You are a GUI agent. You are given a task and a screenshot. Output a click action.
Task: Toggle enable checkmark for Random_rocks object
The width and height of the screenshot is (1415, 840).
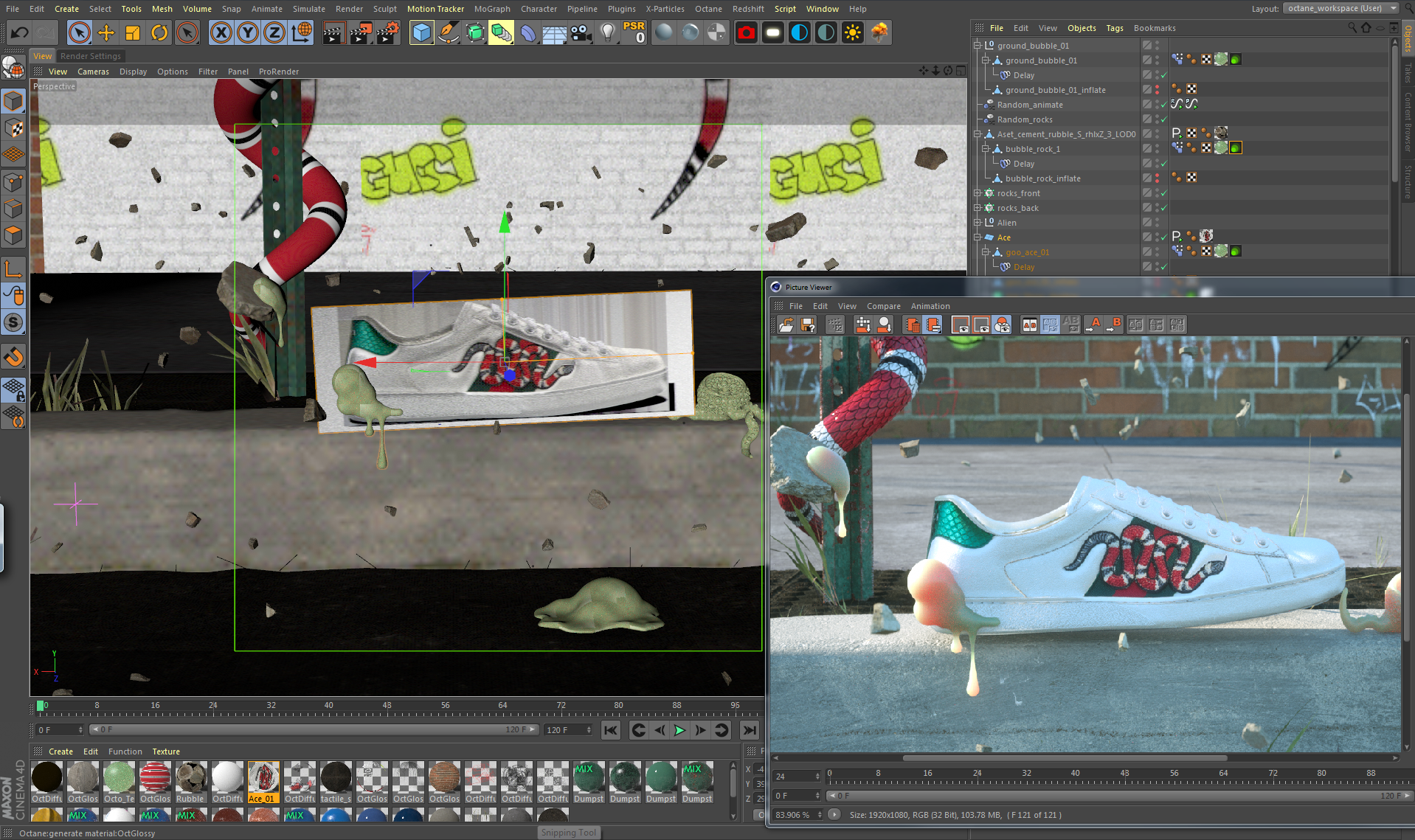pos(1163,119)
